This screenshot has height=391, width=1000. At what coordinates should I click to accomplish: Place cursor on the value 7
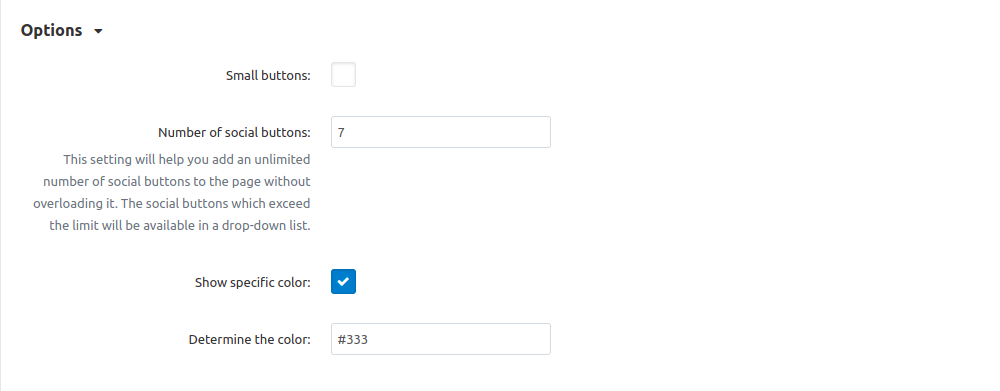coord(341,133)
